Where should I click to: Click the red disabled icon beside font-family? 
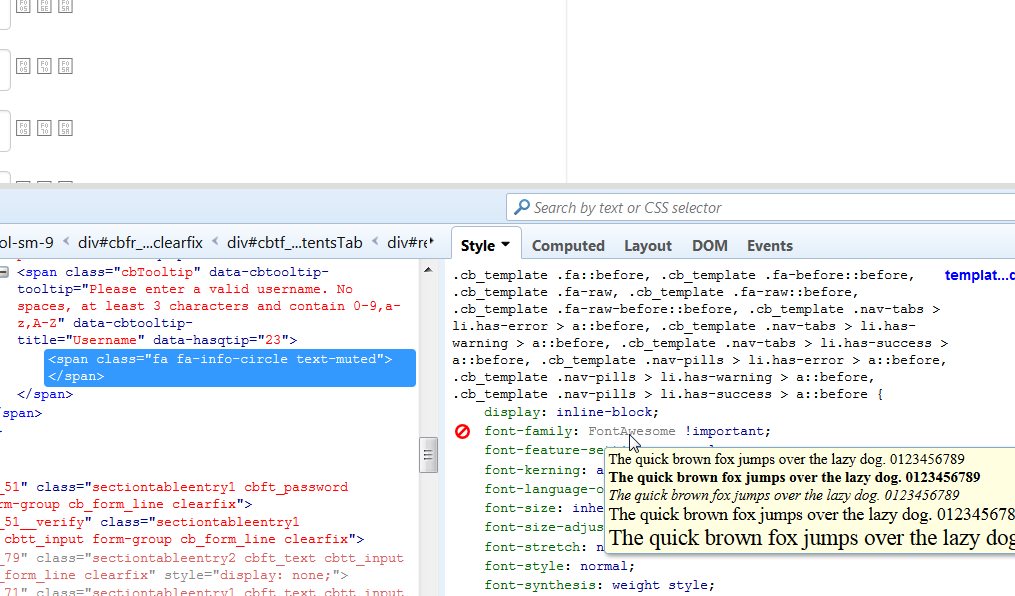click(462, 431)
